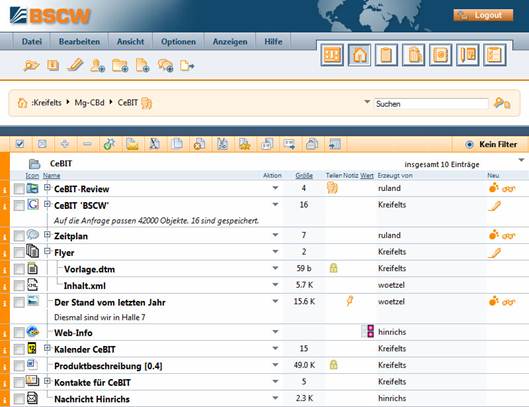
Task: Click the new discussion icon
Action: tap(165, 65)
